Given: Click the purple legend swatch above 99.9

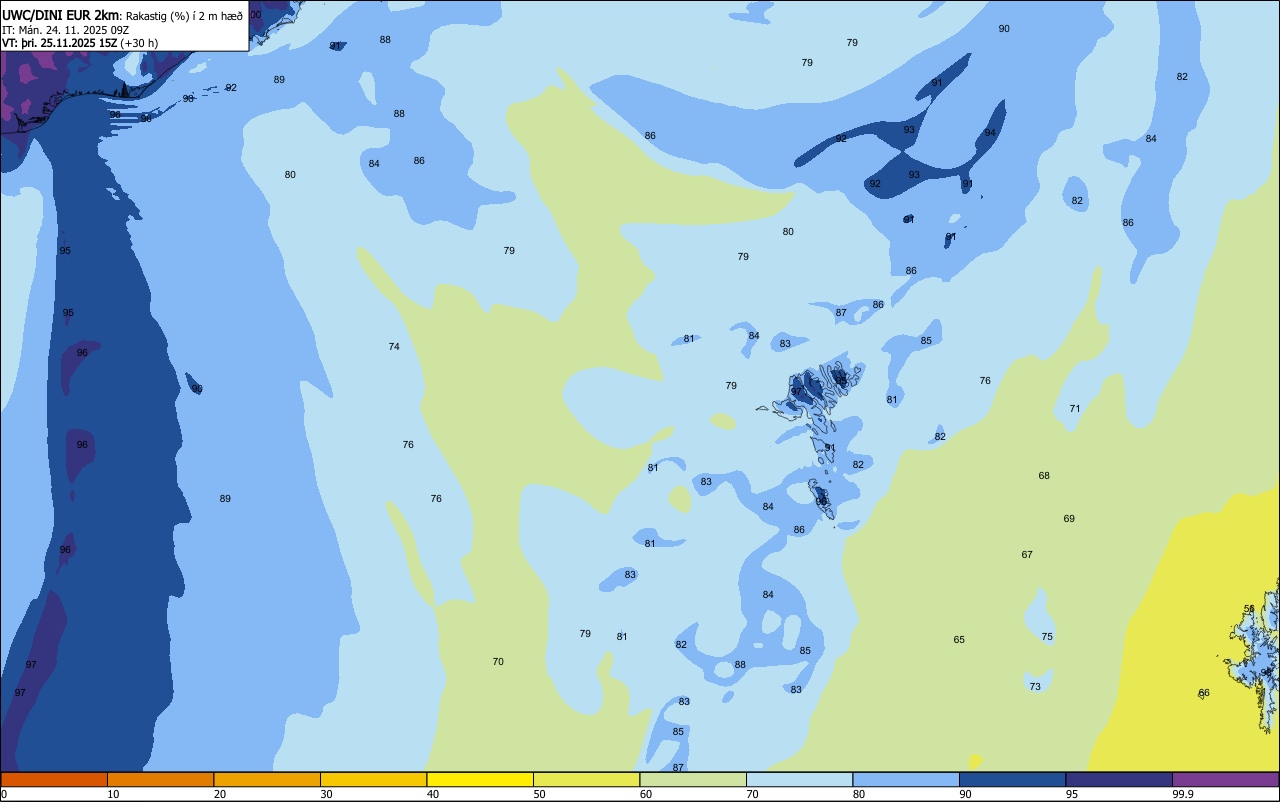Looking at the screenshot, I should click(1225, 779).
